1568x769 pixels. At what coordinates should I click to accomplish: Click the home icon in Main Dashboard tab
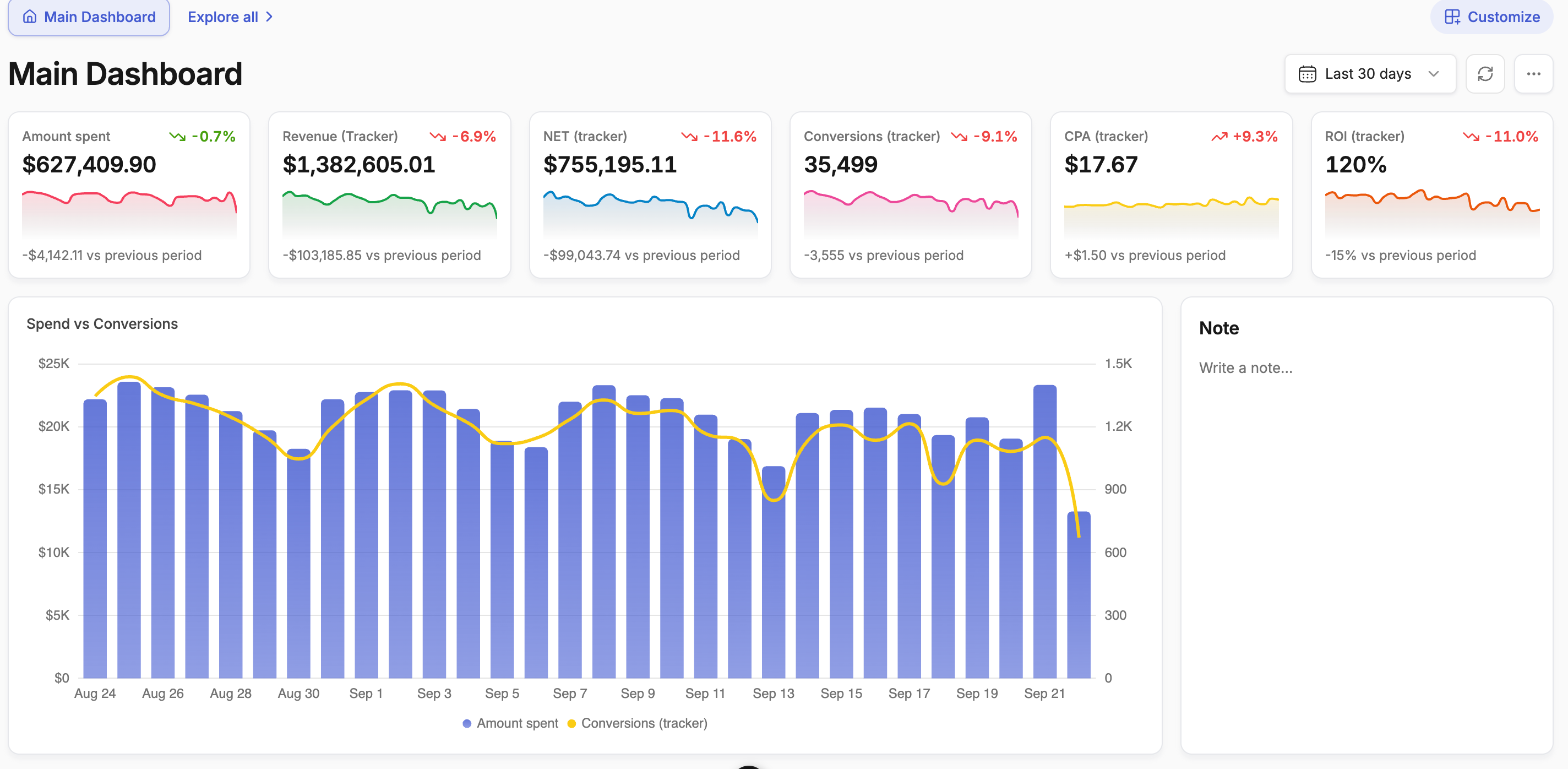coord(29,17)
